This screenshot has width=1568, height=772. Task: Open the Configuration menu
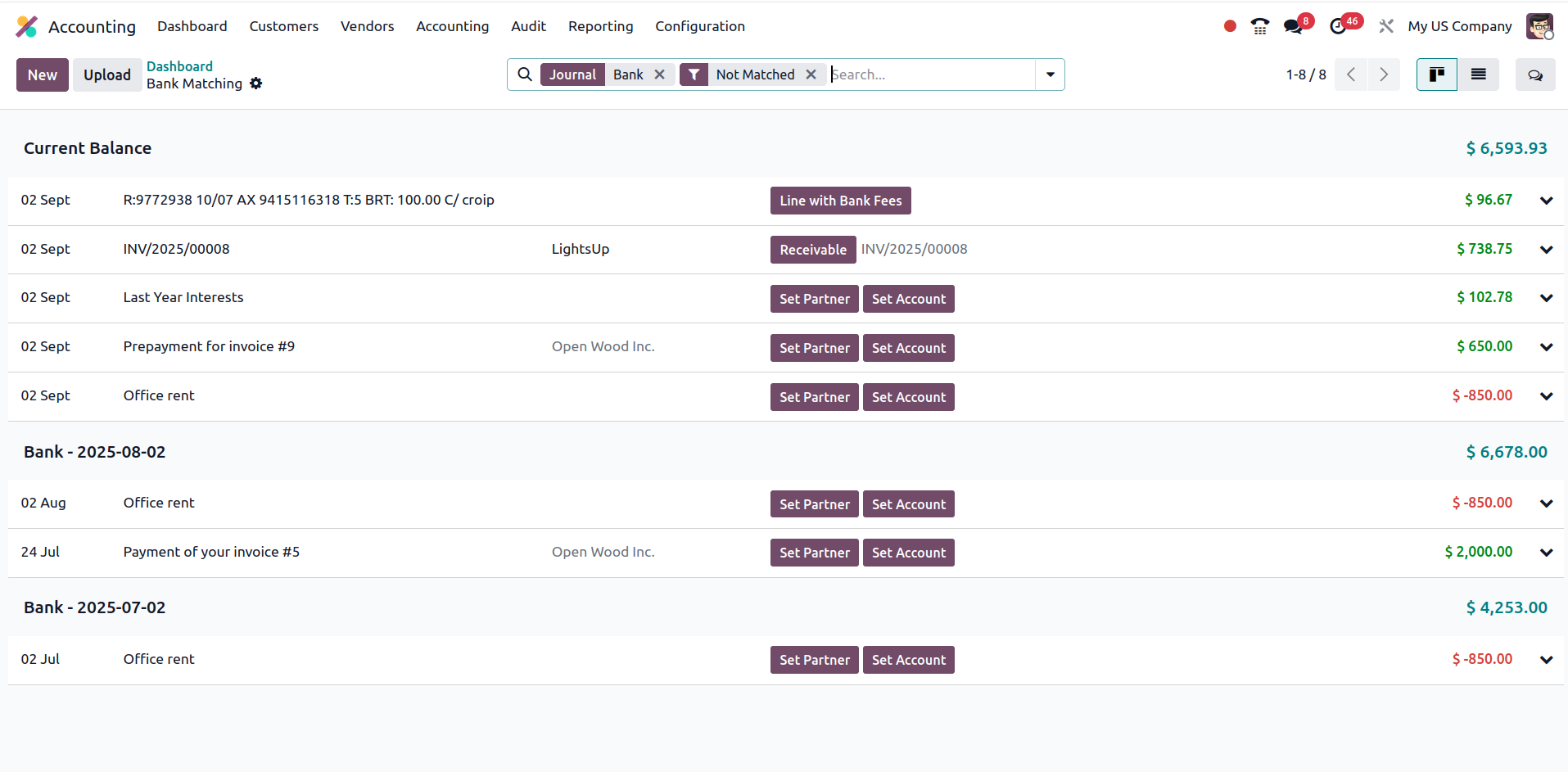(x=699, y=26)
